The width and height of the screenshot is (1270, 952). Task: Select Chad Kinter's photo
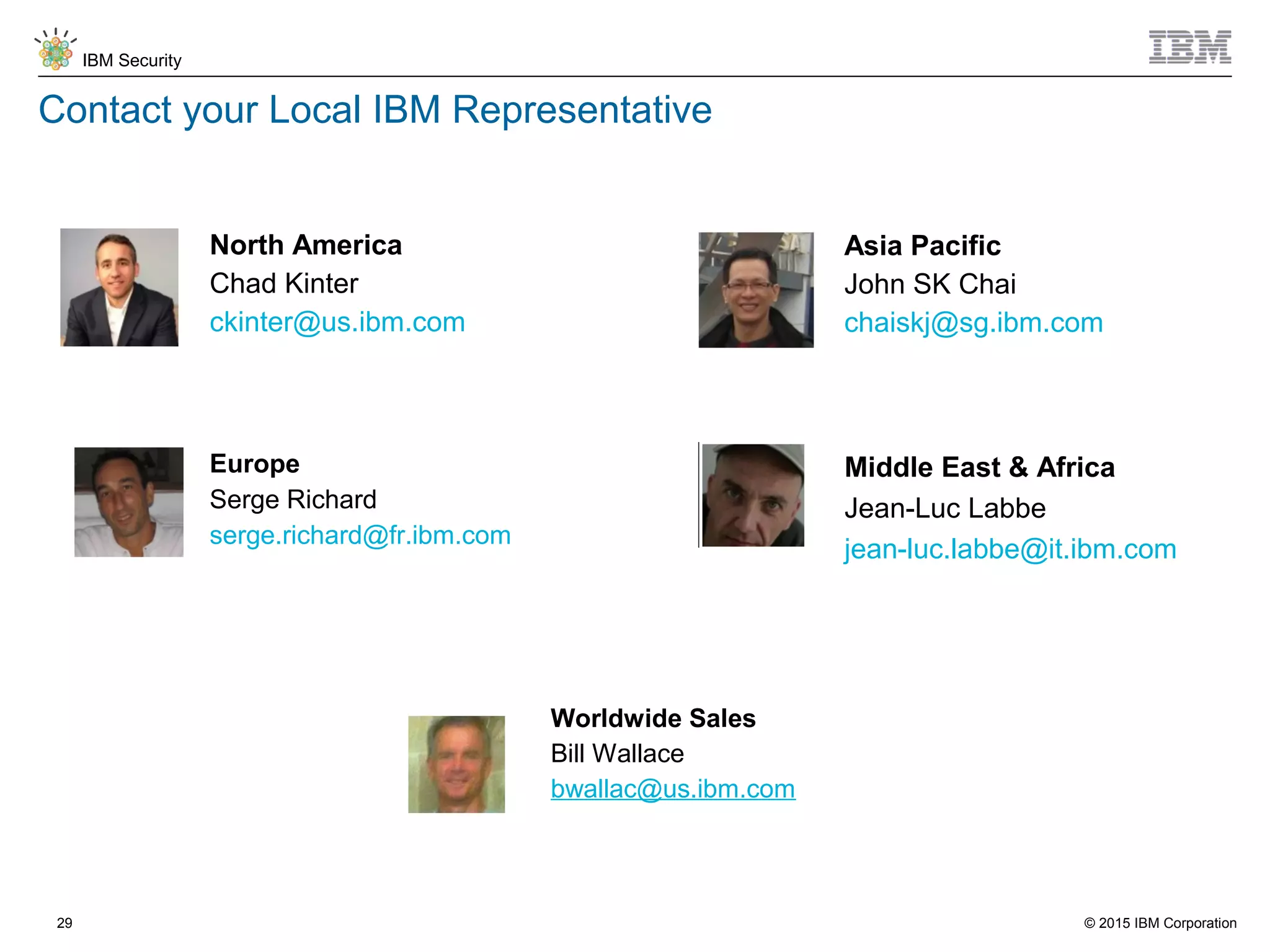[x=119, y=288]
